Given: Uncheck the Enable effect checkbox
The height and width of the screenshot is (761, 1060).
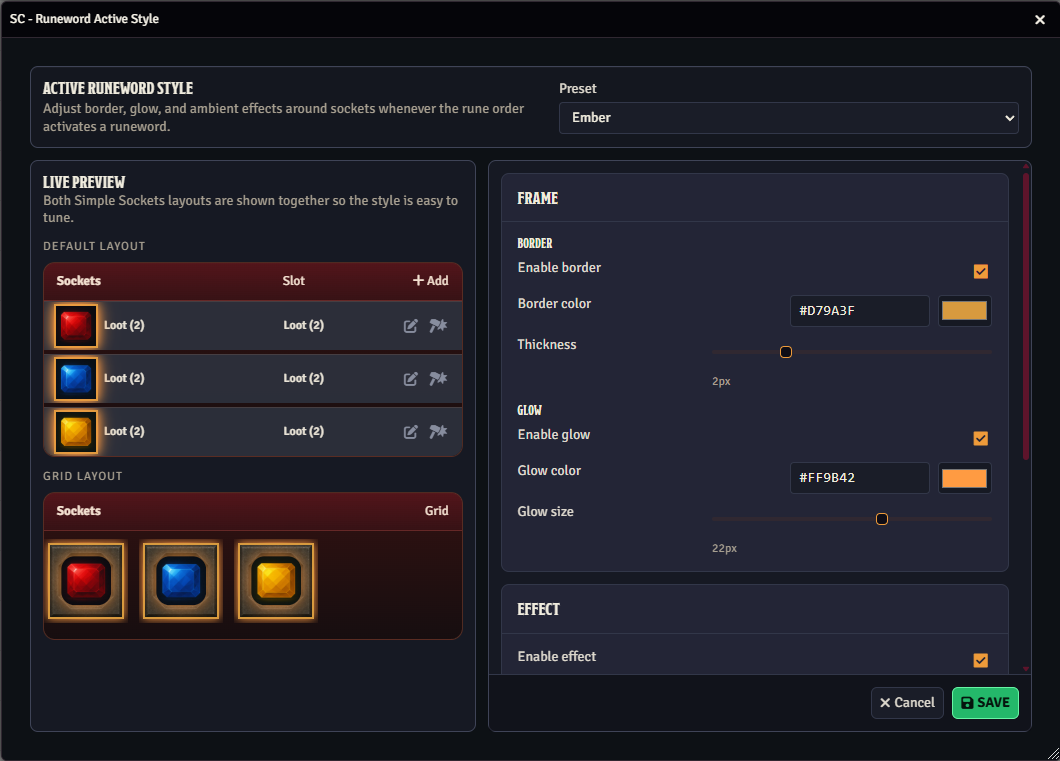Looking at the screenshot, I should [x=980, y=660].
